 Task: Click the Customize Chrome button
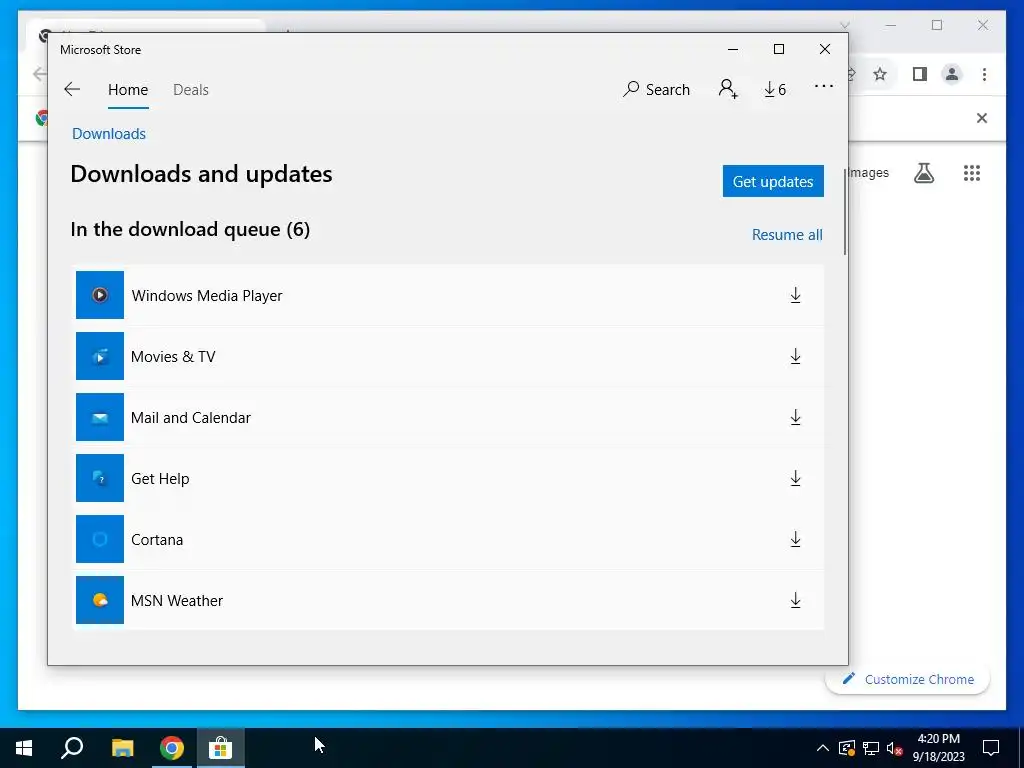(x=908, y=679)
